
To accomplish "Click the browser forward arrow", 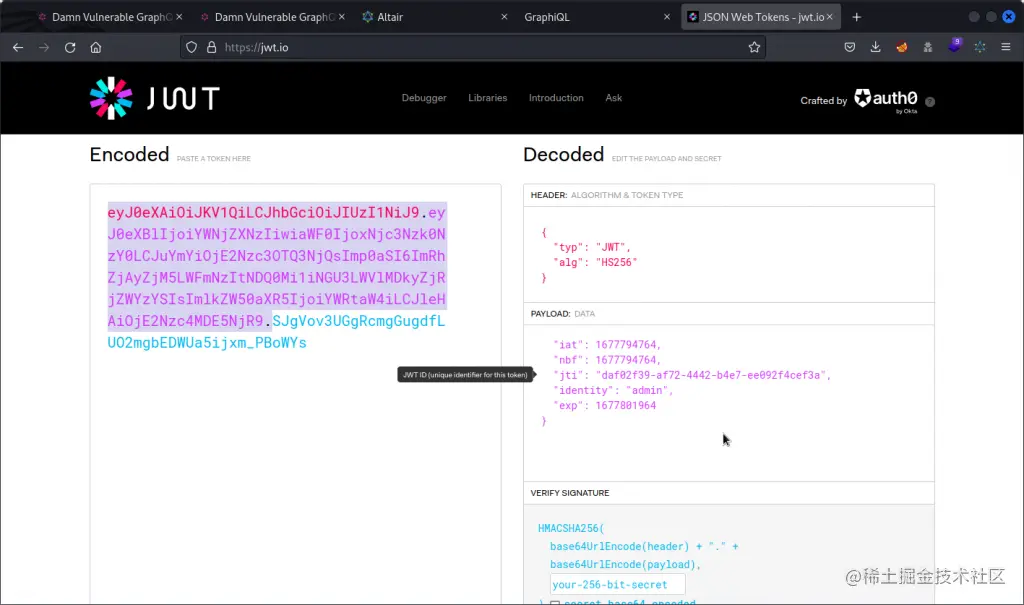I will point(44,47).
